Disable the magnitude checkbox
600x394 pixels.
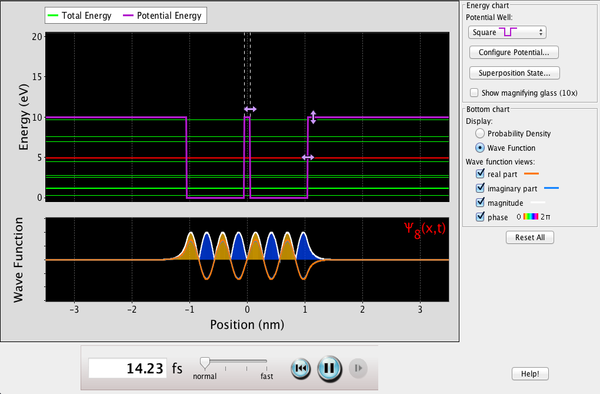480,202
